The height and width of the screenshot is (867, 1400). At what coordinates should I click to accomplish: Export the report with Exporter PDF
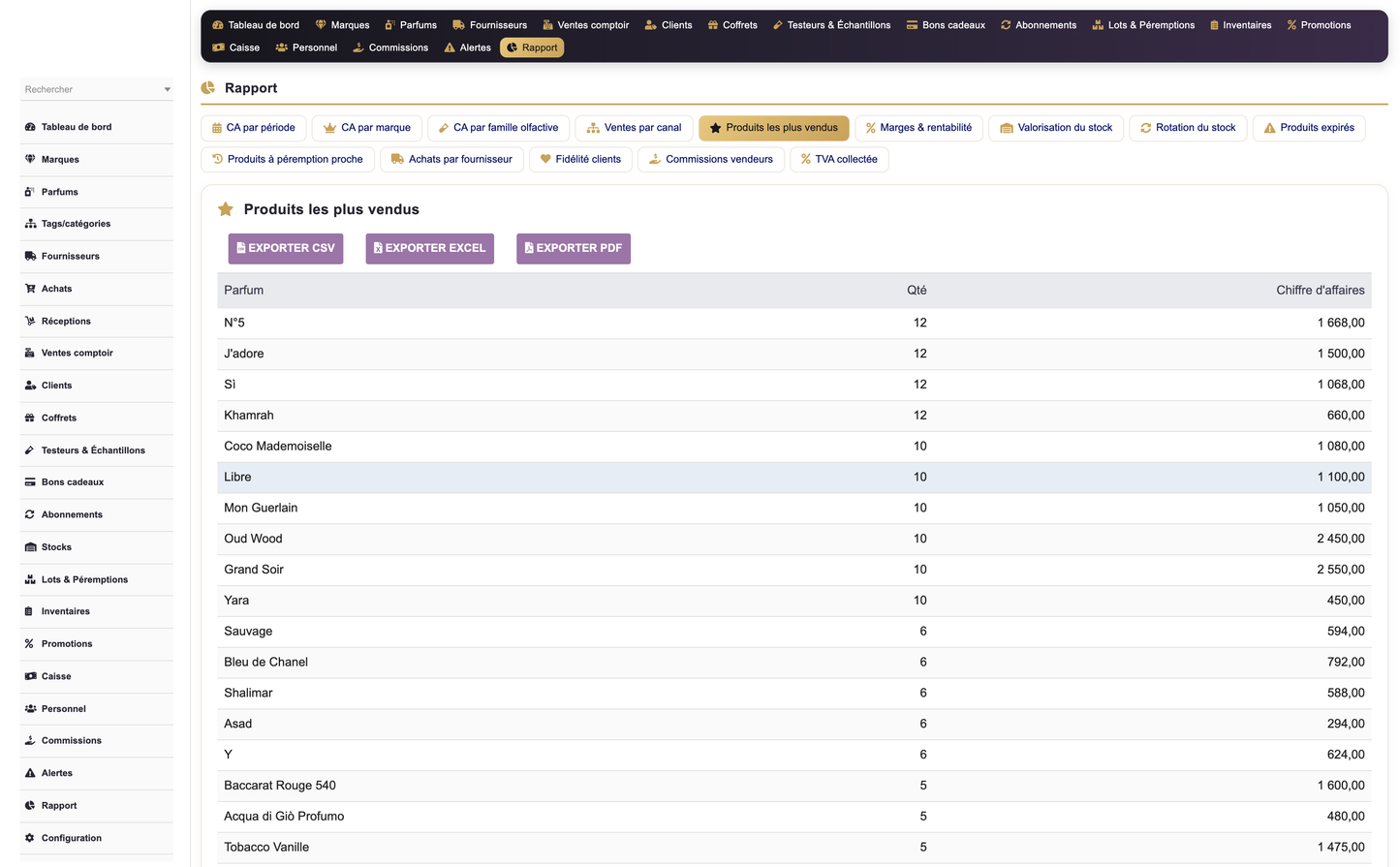574,249
